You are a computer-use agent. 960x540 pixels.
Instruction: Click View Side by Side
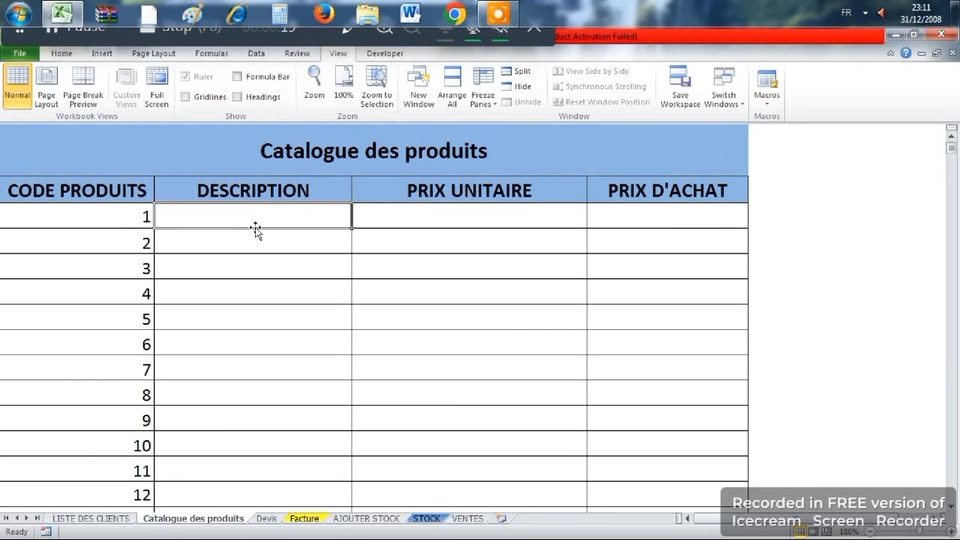point(591,71)
